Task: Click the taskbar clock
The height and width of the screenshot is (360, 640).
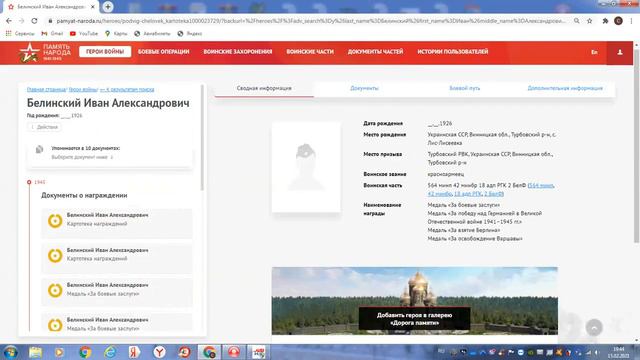Action: tap(618, 352)
